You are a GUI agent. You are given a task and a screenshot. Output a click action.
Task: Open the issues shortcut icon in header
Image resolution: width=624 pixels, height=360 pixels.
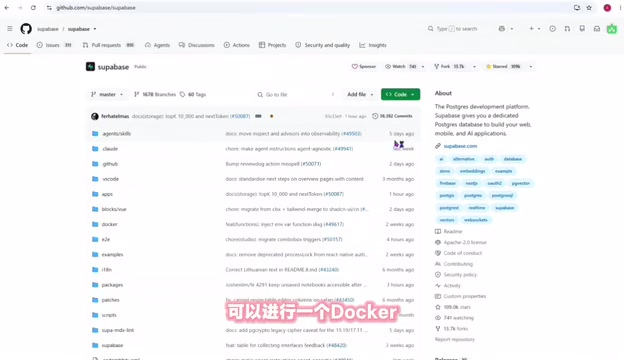(552, 29)
